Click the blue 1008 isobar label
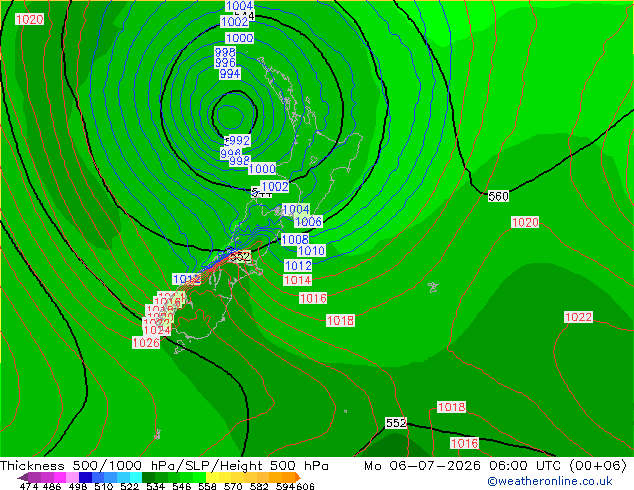 pyautogui.click(x=295, y=239)
